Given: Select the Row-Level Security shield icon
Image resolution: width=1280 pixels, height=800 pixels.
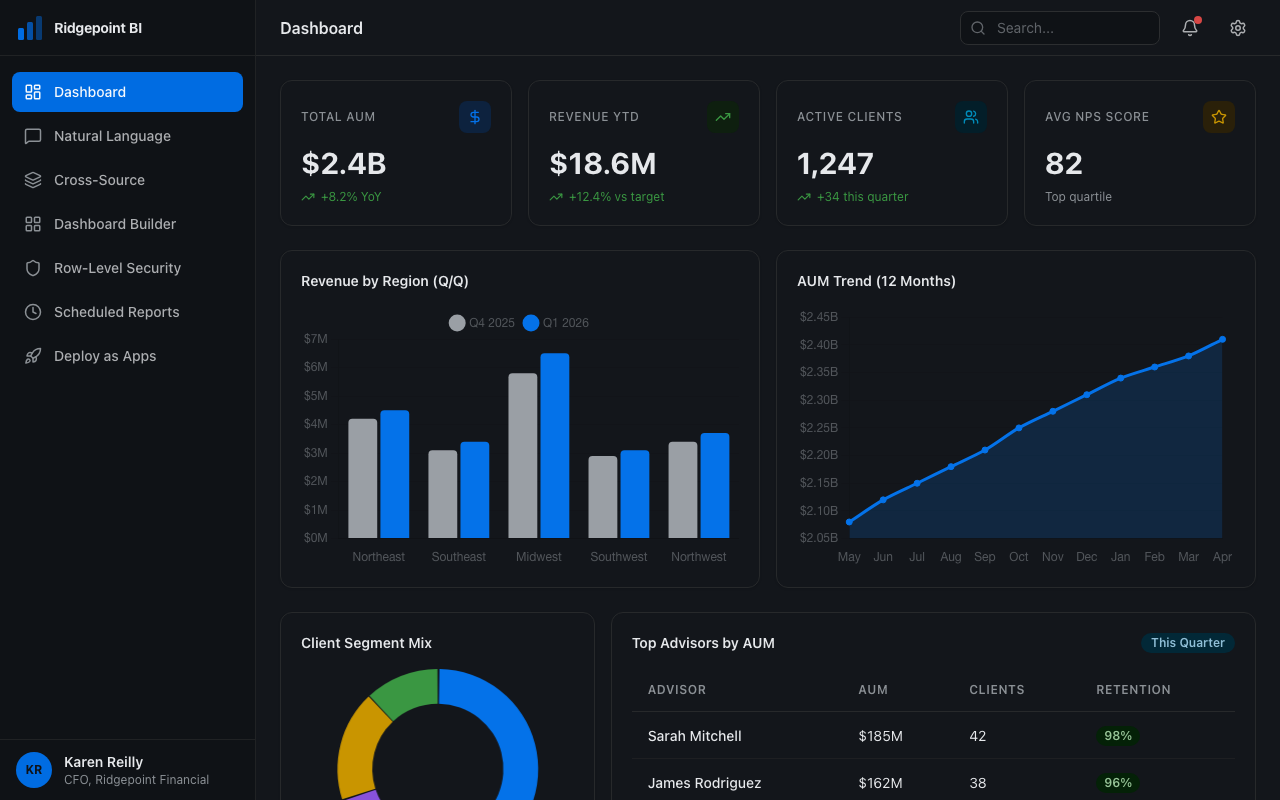Looking at the screenshot, I should coord(32,268).
